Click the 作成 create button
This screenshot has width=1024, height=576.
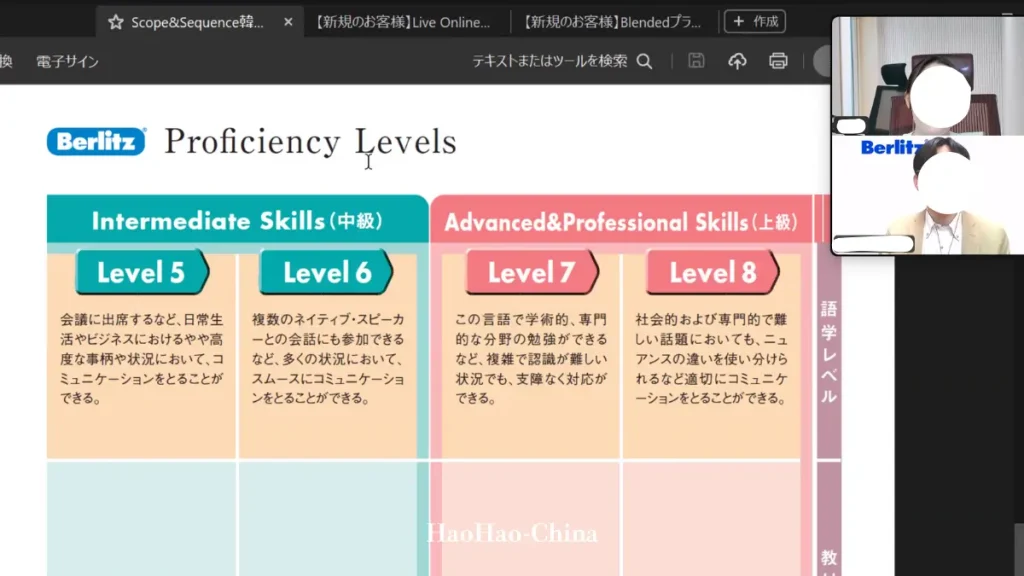(755, 22)
